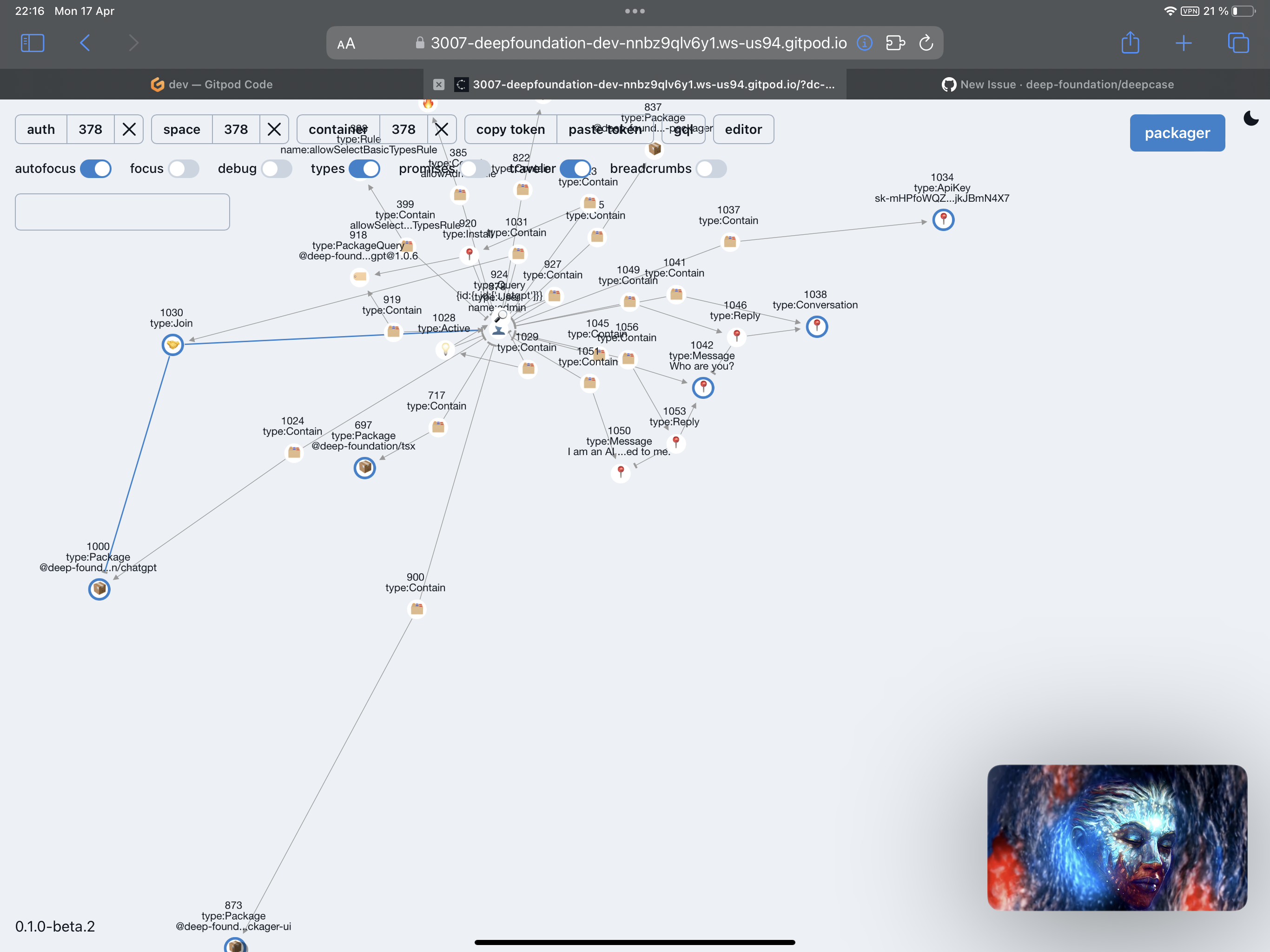
Task: Switch to the dev — Gitpod Code tab
Action: pos(212,85)
